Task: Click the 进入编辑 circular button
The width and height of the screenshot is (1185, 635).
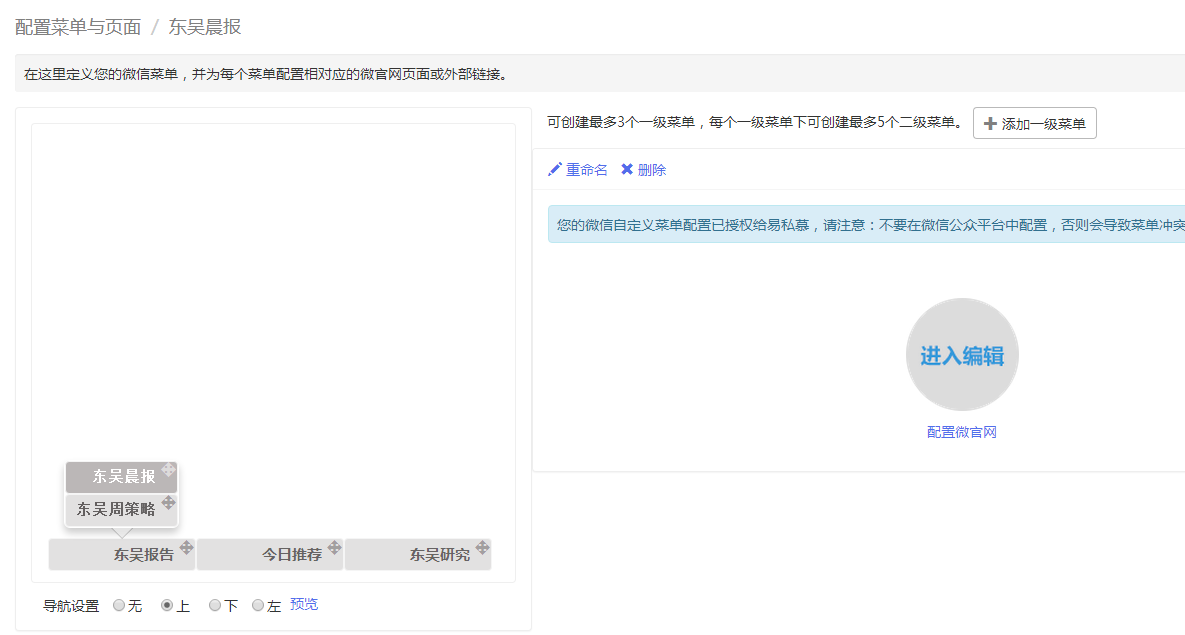Action: 962,355
